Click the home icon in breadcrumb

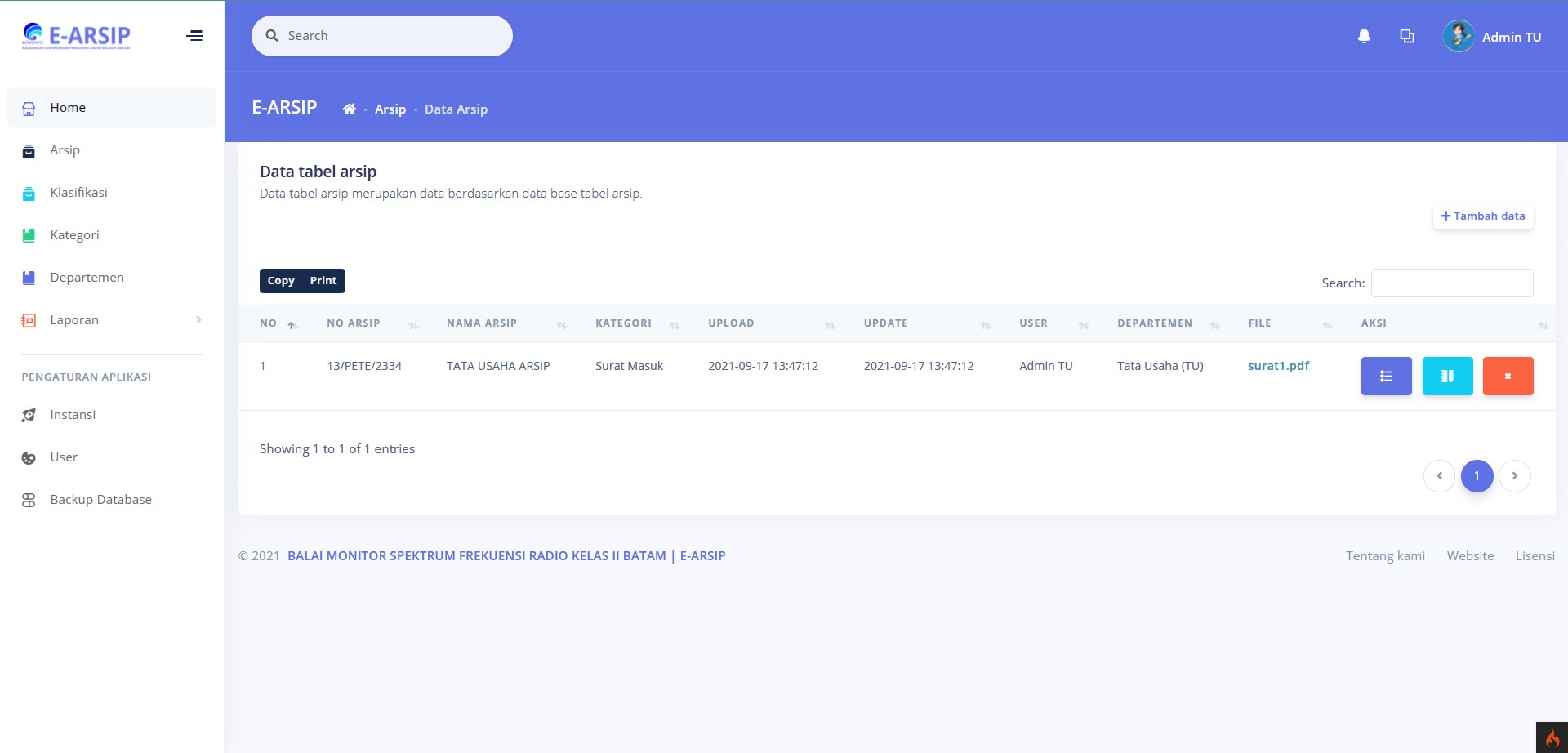tap(349, 109)
